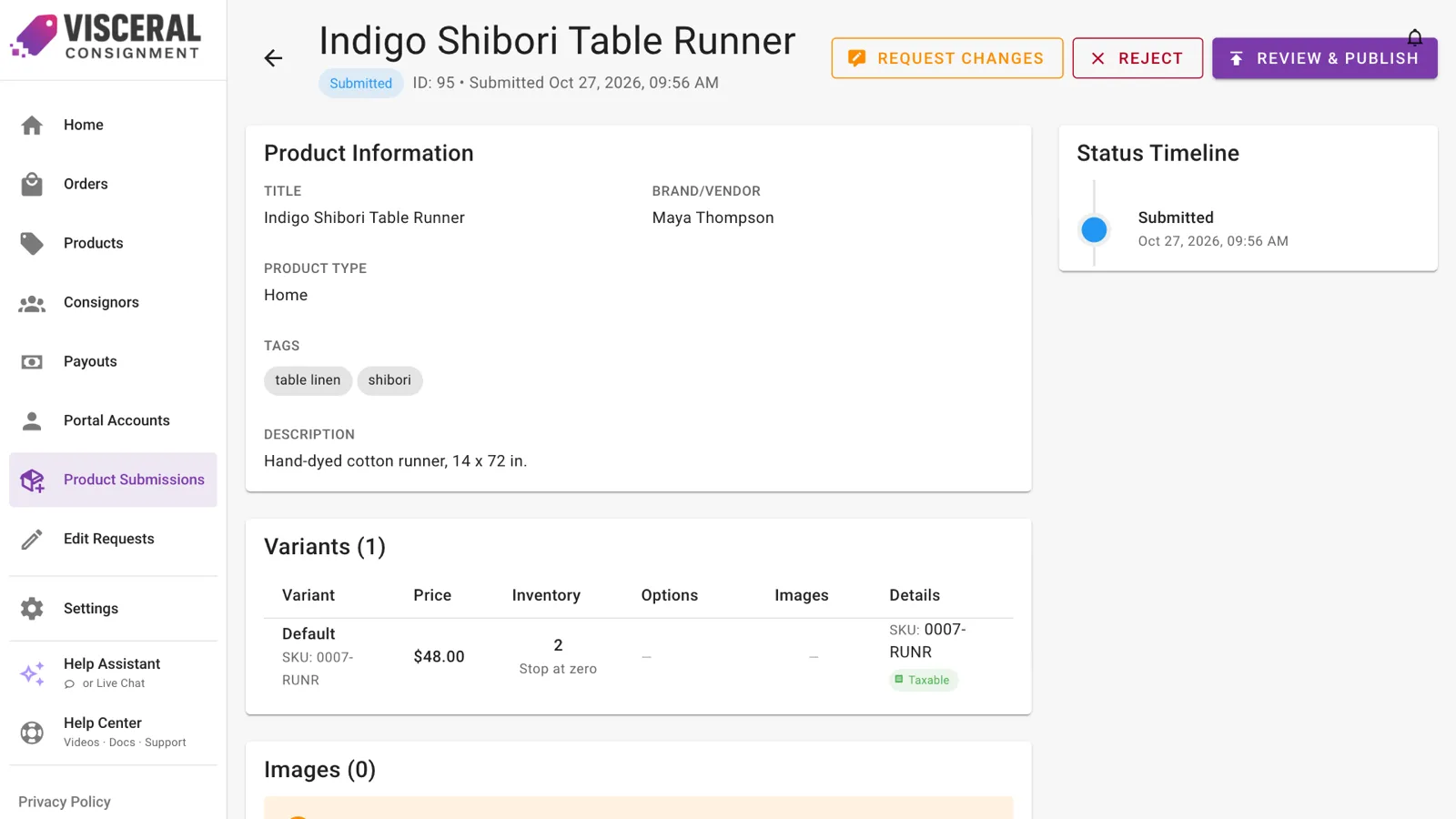The height and width of the screenshot is (819, 1456).
Task: Go back using the arrow icon
Action: pos(273,58)
